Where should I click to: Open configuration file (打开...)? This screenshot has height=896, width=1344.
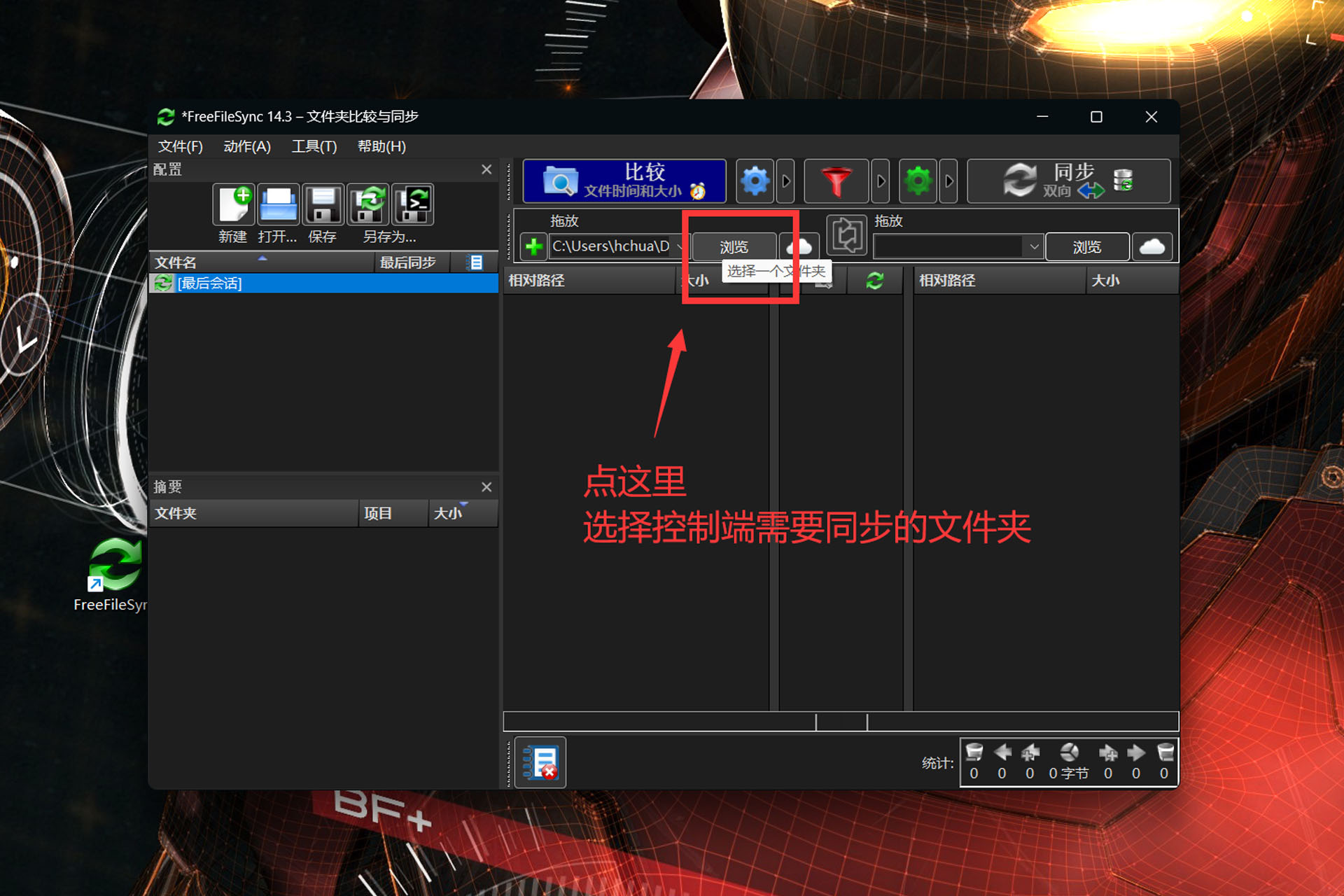pyautogui.click(x=278, y=204)
